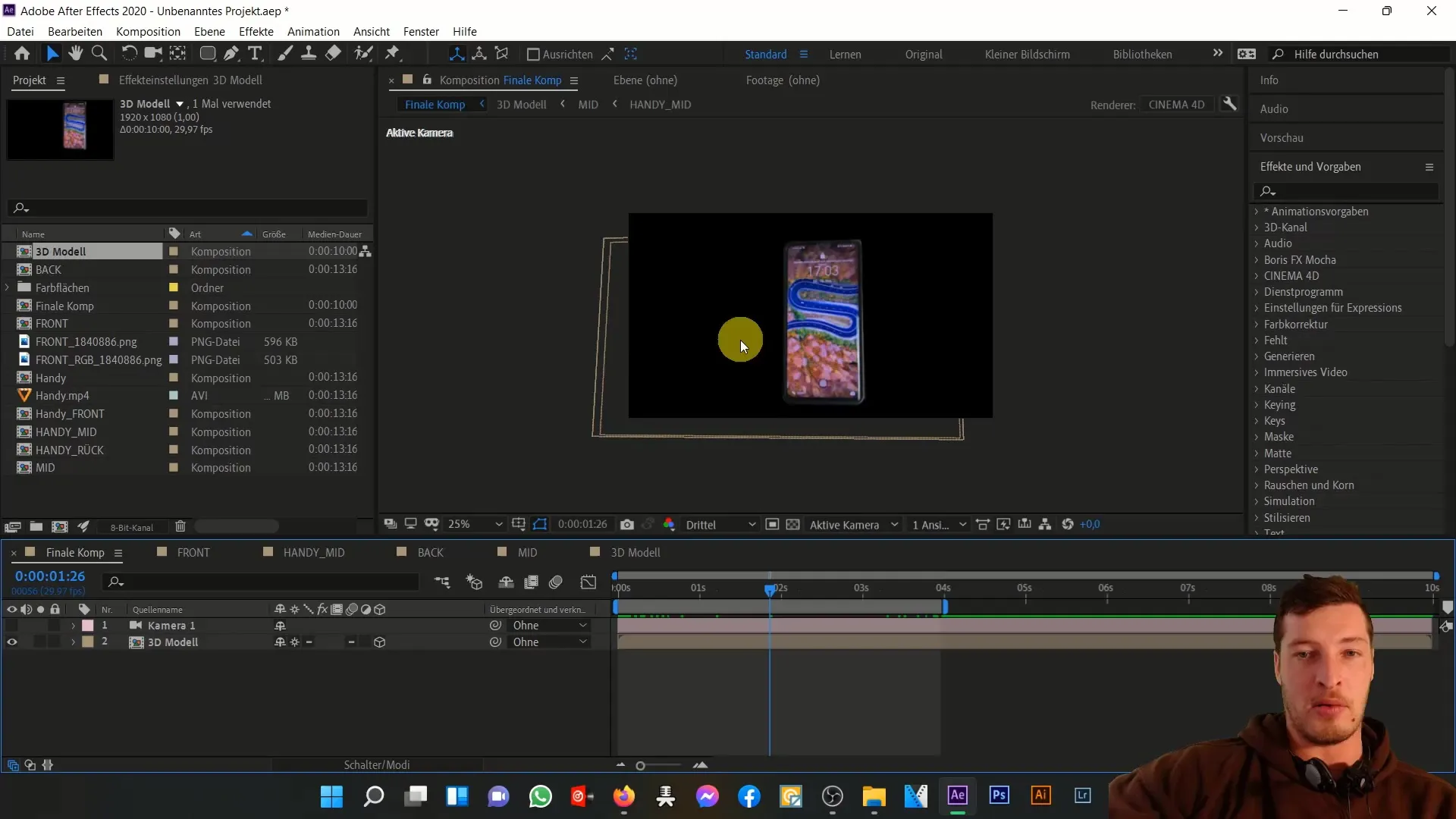Open the Ebene menu in menu bar
The image size is (1456, 819).
209,31
